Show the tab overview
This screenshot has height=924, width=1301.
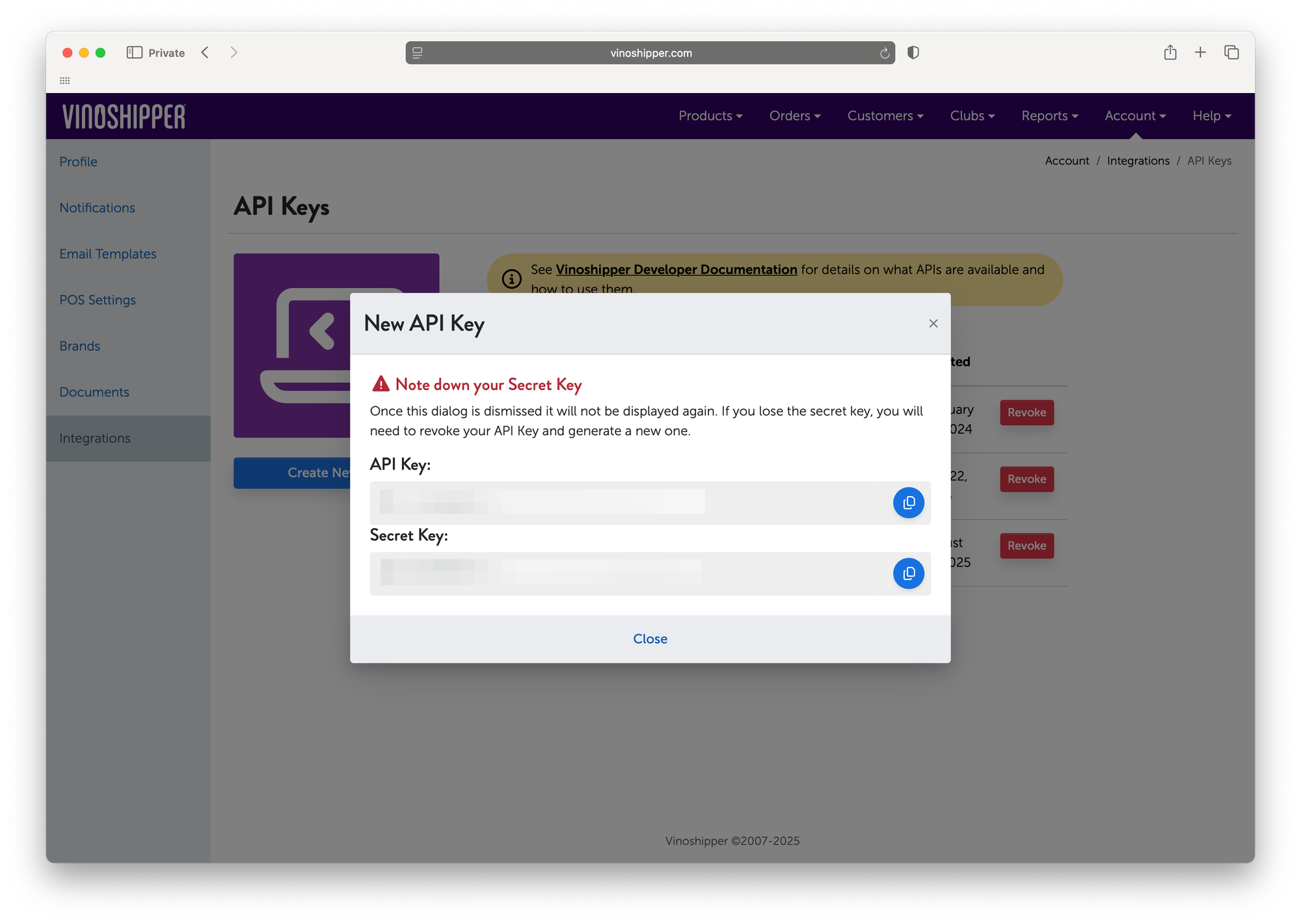coord(1231,52)
